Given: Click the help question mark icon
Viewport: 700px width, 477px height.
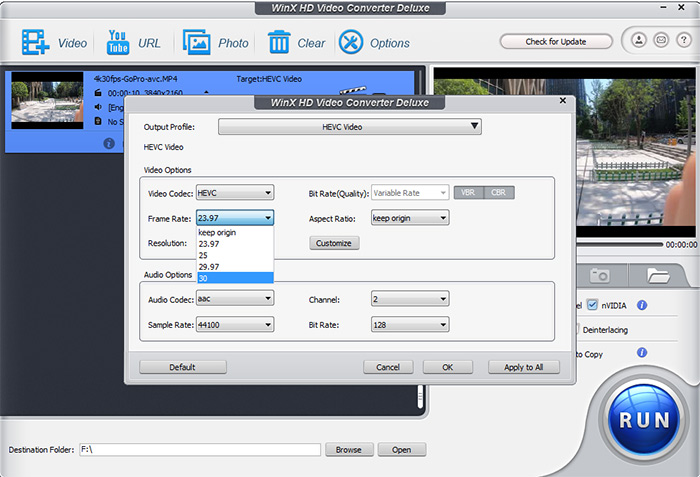Looking at the screenshot, I should click(x=683, y=40).
